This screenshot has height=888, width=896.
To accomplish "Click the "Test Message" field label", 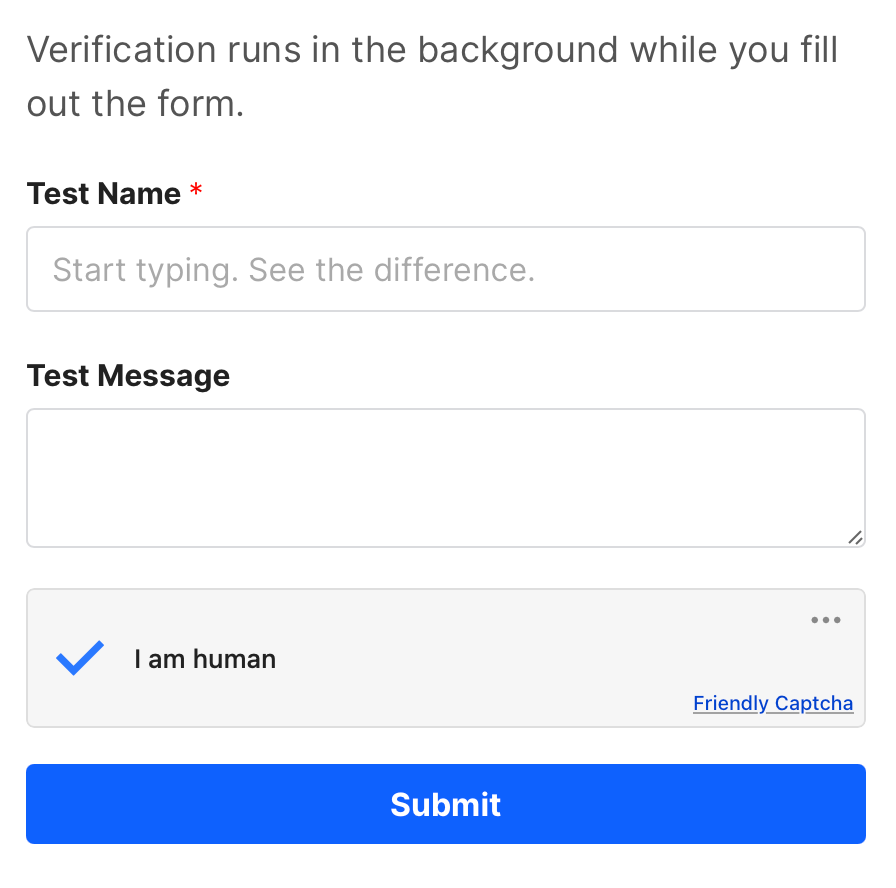I will 128,375.
